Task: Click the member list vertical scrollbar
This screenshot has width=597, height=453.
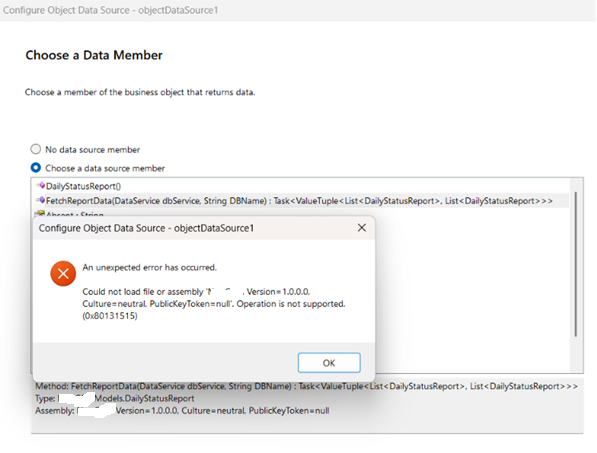Action: click(x=576, y=264)
